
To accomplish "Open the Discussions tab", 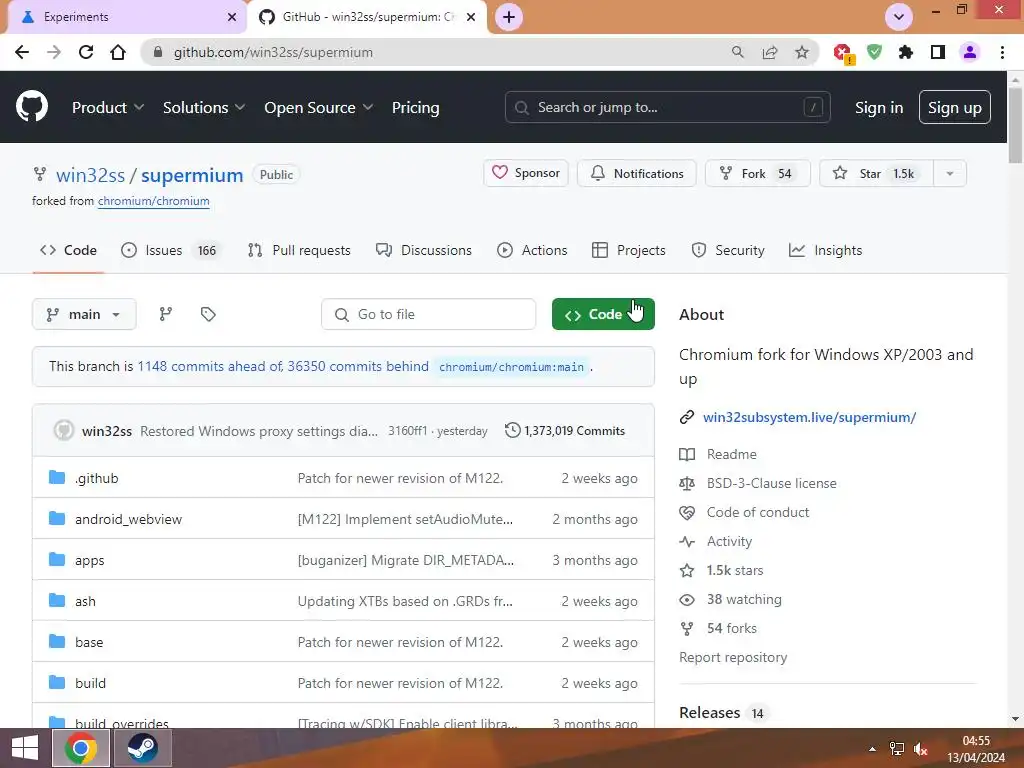I will tap(424, 250).
